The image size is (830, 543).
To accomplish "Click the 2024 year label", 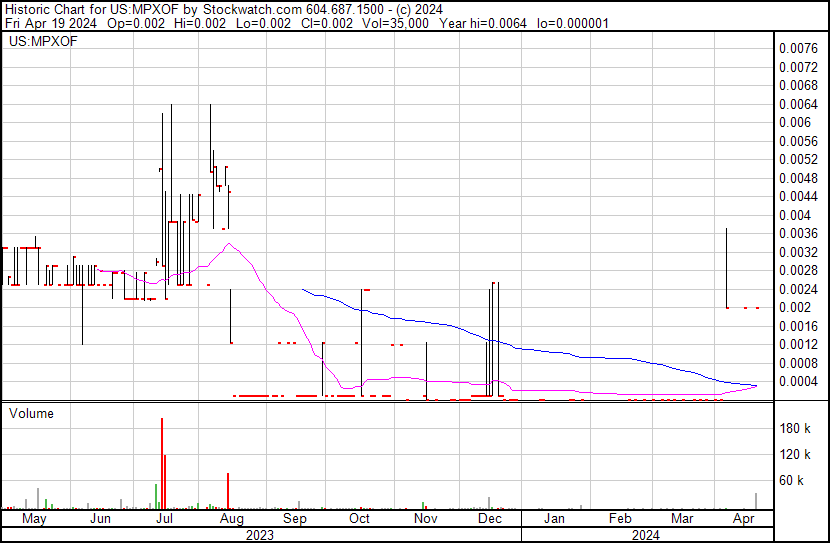I will pos(646,535).
